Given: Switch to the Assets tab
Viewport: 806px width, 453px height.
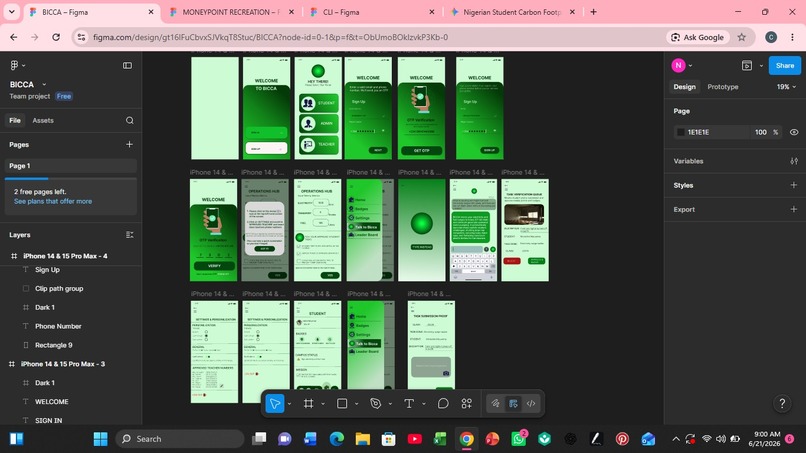Looking at the screenshot, I should coord(43,120).
